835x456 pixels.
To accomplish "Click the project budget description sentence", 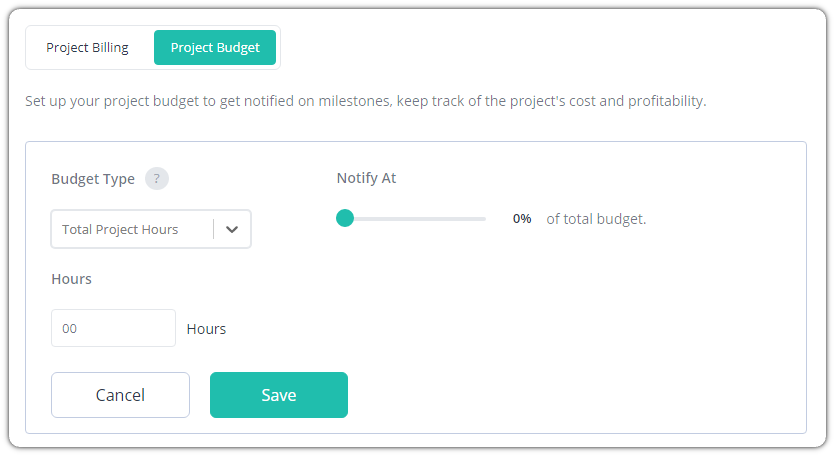I will 366,101.
